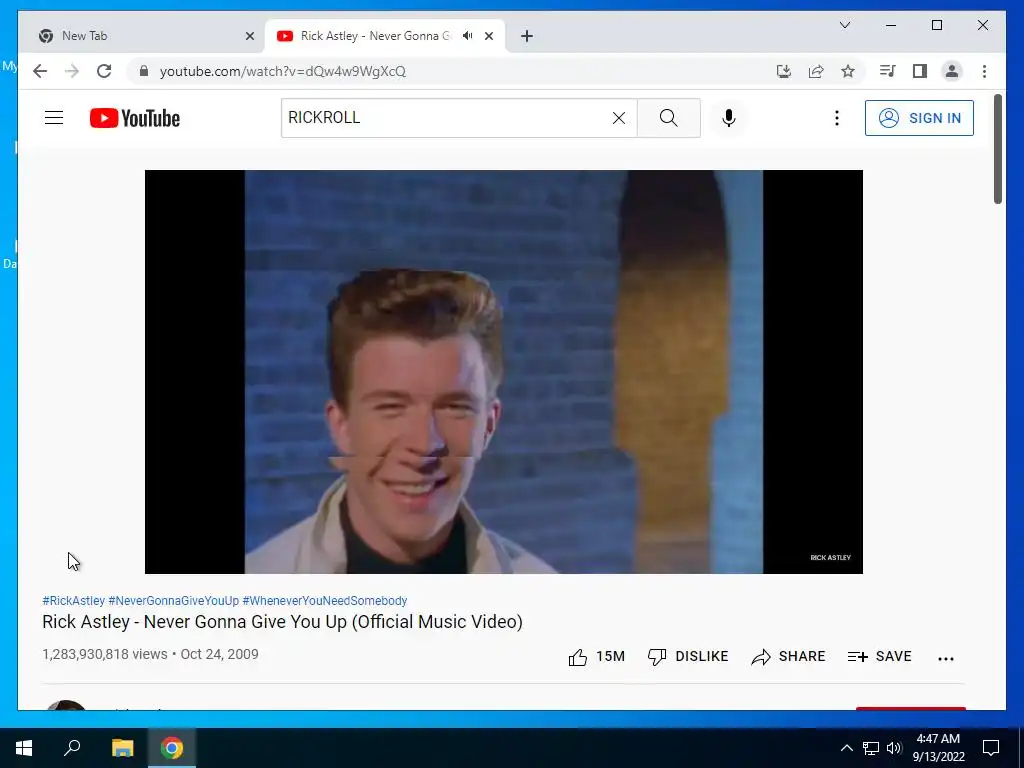
Task: Click the DISLIKE button
Action: 688,656
